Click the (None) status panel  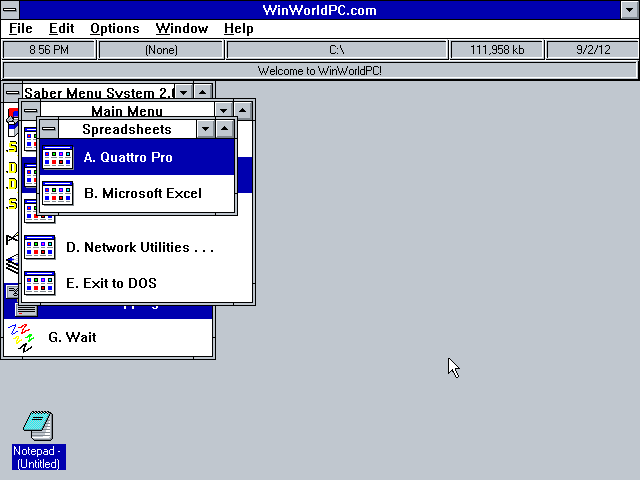161,50
